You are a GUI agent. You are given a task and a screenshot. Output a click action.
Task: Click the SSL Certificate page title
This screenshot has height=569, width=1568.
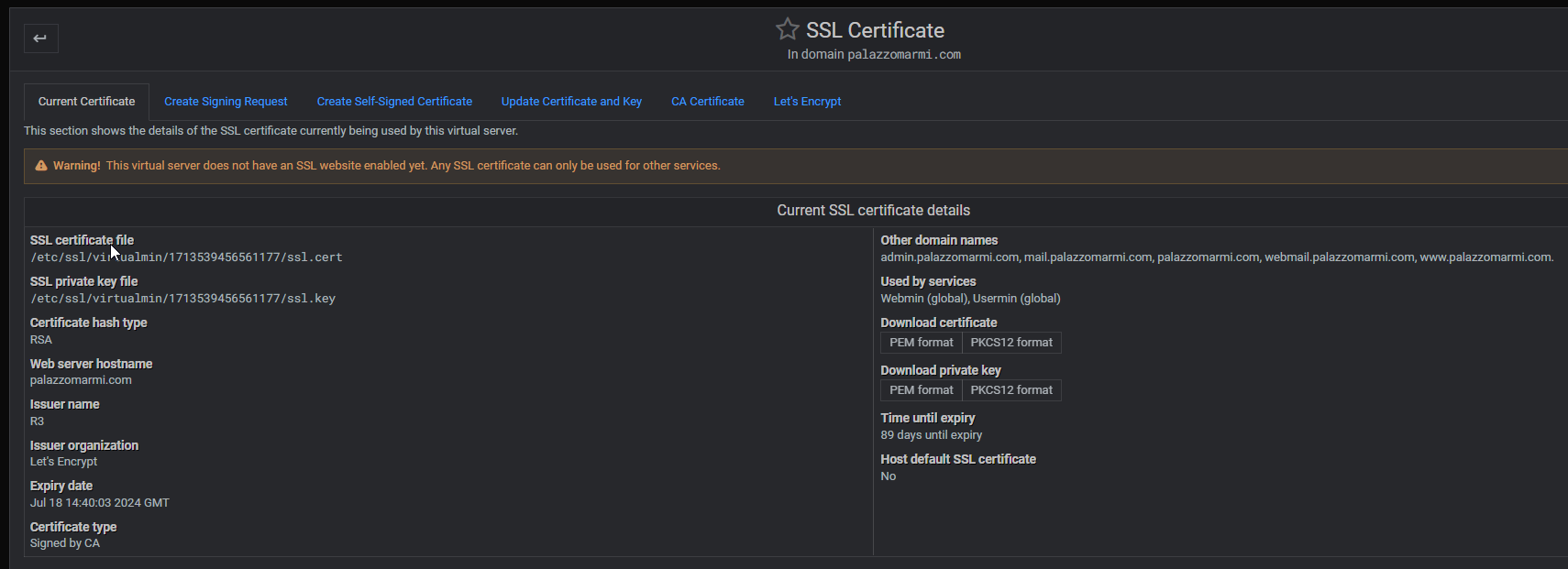875,30
